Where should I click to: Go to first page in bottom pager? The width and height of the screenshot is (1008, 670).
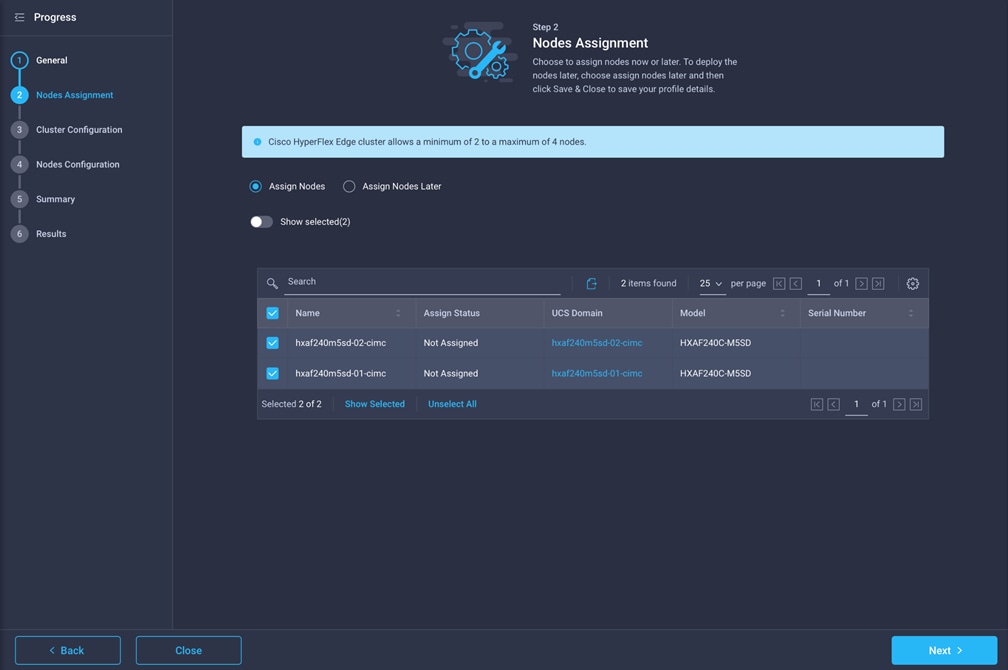click(x=816, y=404)
